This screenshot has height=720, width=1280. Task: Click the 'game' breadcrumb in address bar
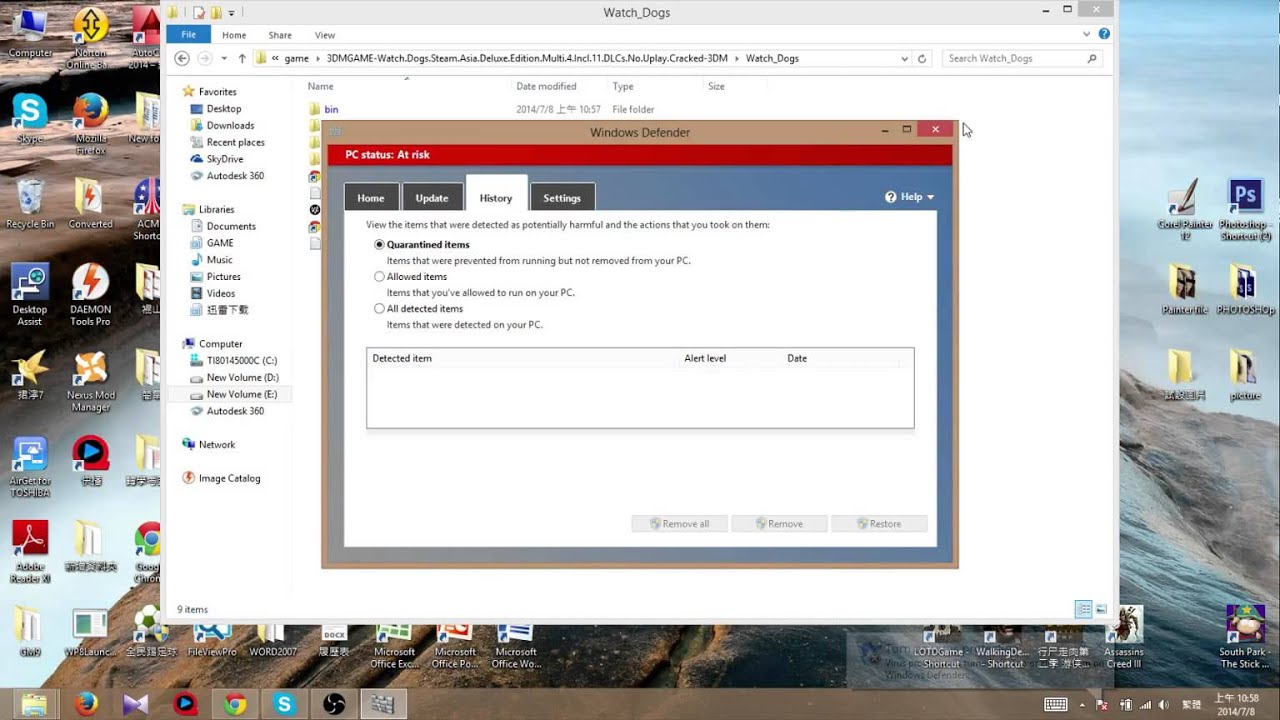click(x=296, y=58)
